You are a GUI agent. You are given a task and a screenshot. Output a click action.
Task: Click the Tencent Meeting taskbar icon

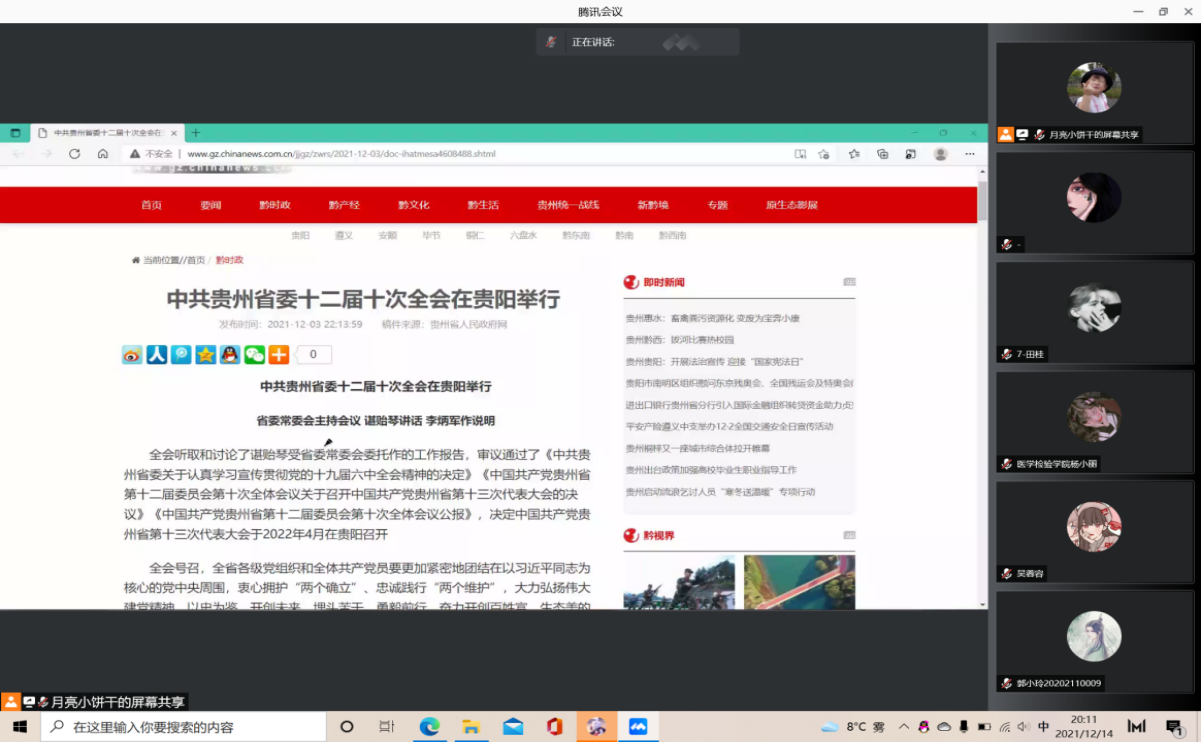click(x=638, y=727)
